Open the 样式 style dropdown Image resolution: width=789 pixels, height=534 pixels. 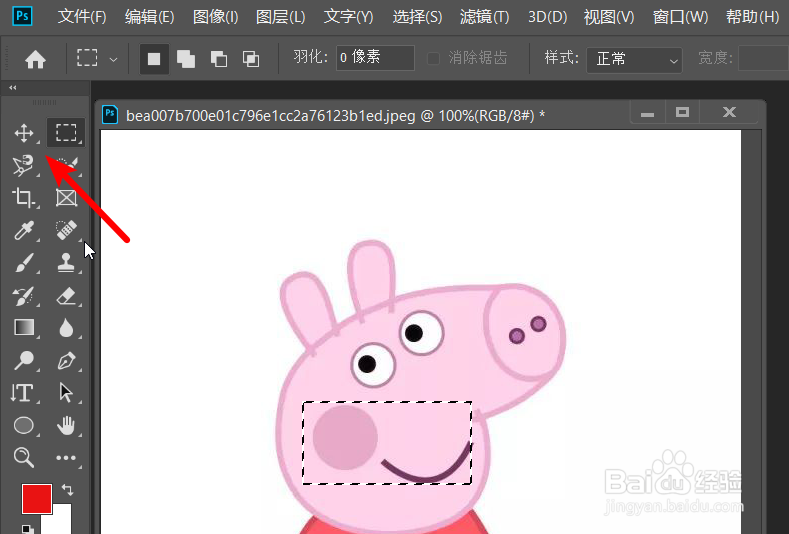coord(634,60)
